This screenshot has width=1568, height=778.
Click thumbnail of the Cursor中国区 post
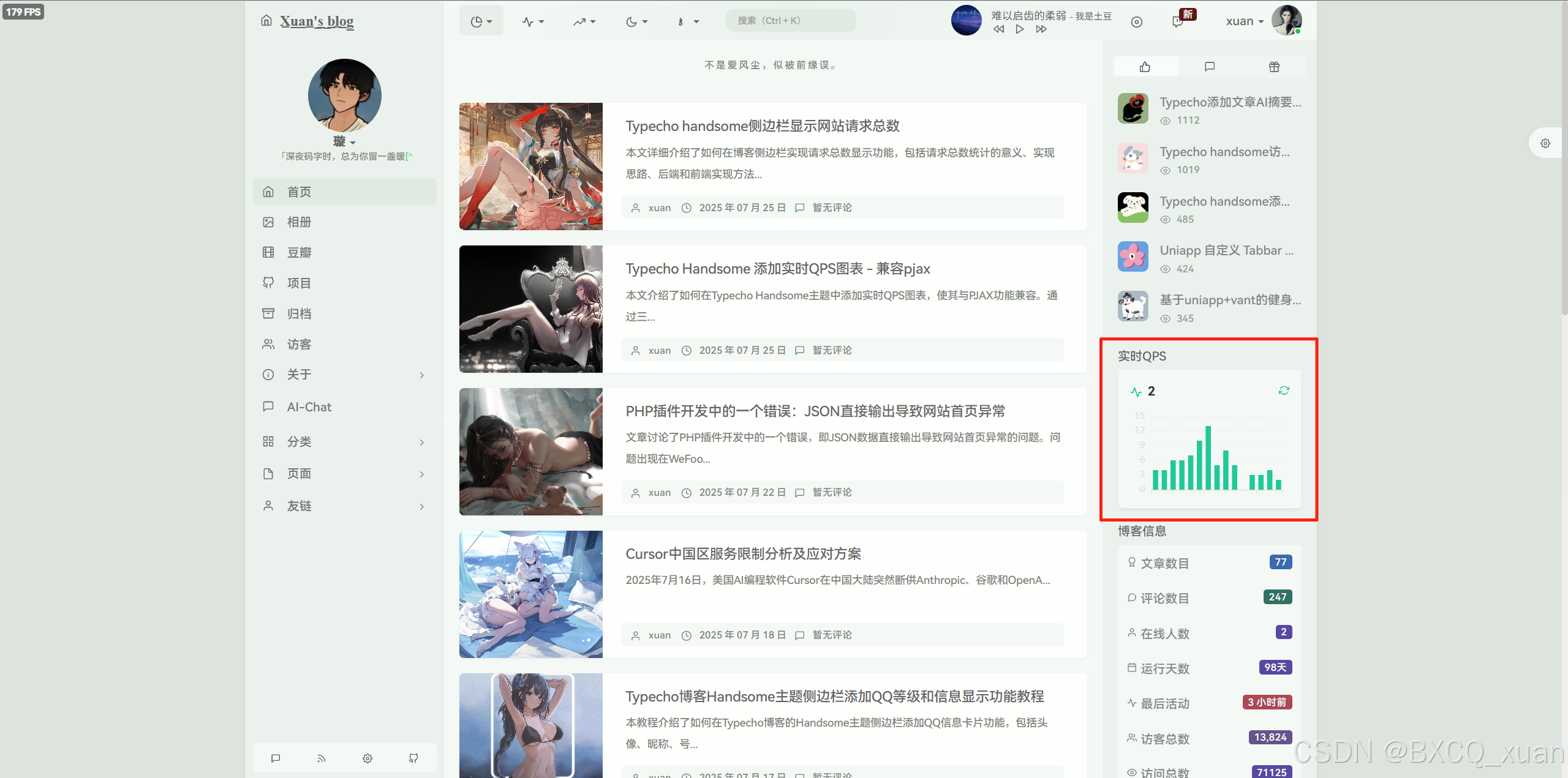coord(531,594)
